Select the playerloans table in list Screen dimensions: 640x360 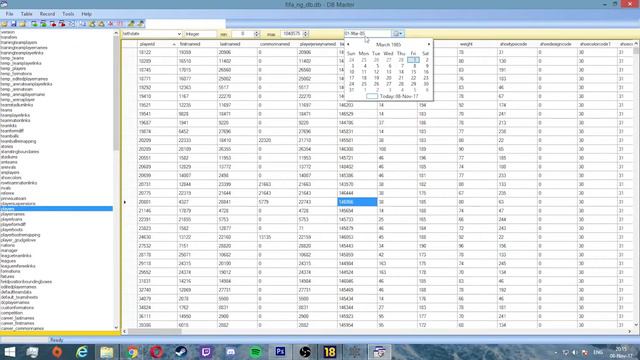[x=11, y=220]
